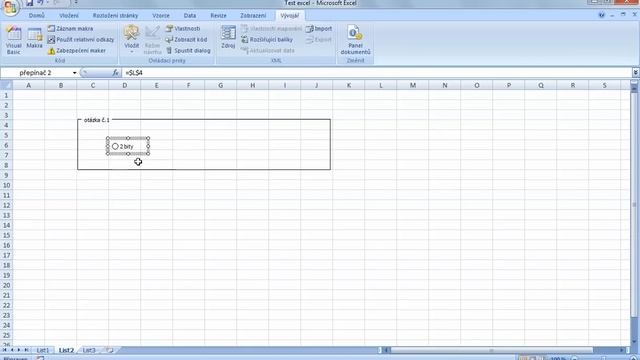Open the Name Box dropdown arrow
The height and width of the screenshot is (360, 640).
[x=75, y=73]
